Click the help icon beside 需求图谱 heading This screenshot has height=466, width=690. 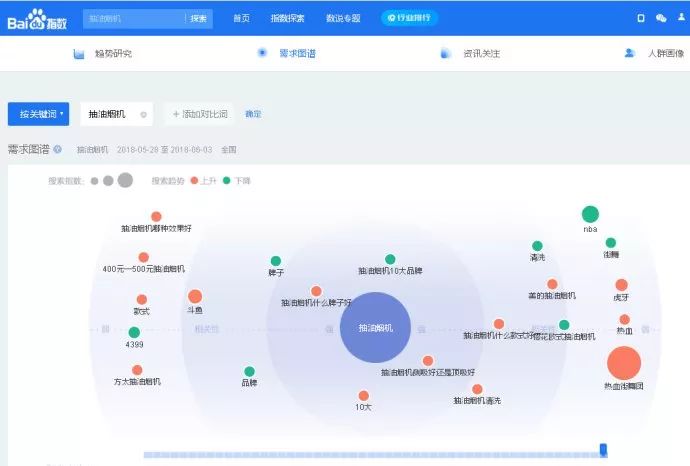click(x=58, y=150)
